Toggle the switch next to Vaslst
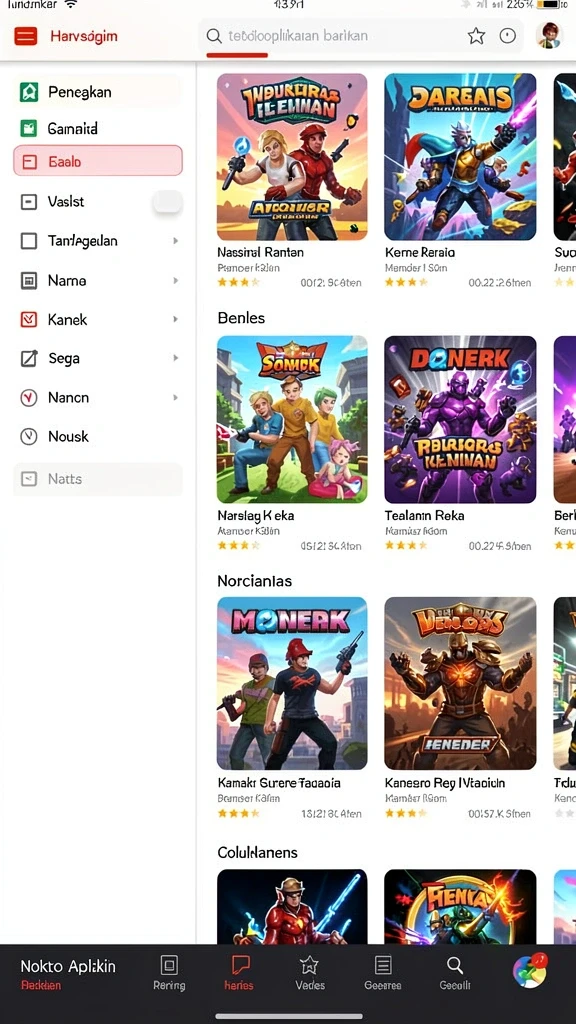Viewport: 576px width, 1024px height. click(167, 202)
